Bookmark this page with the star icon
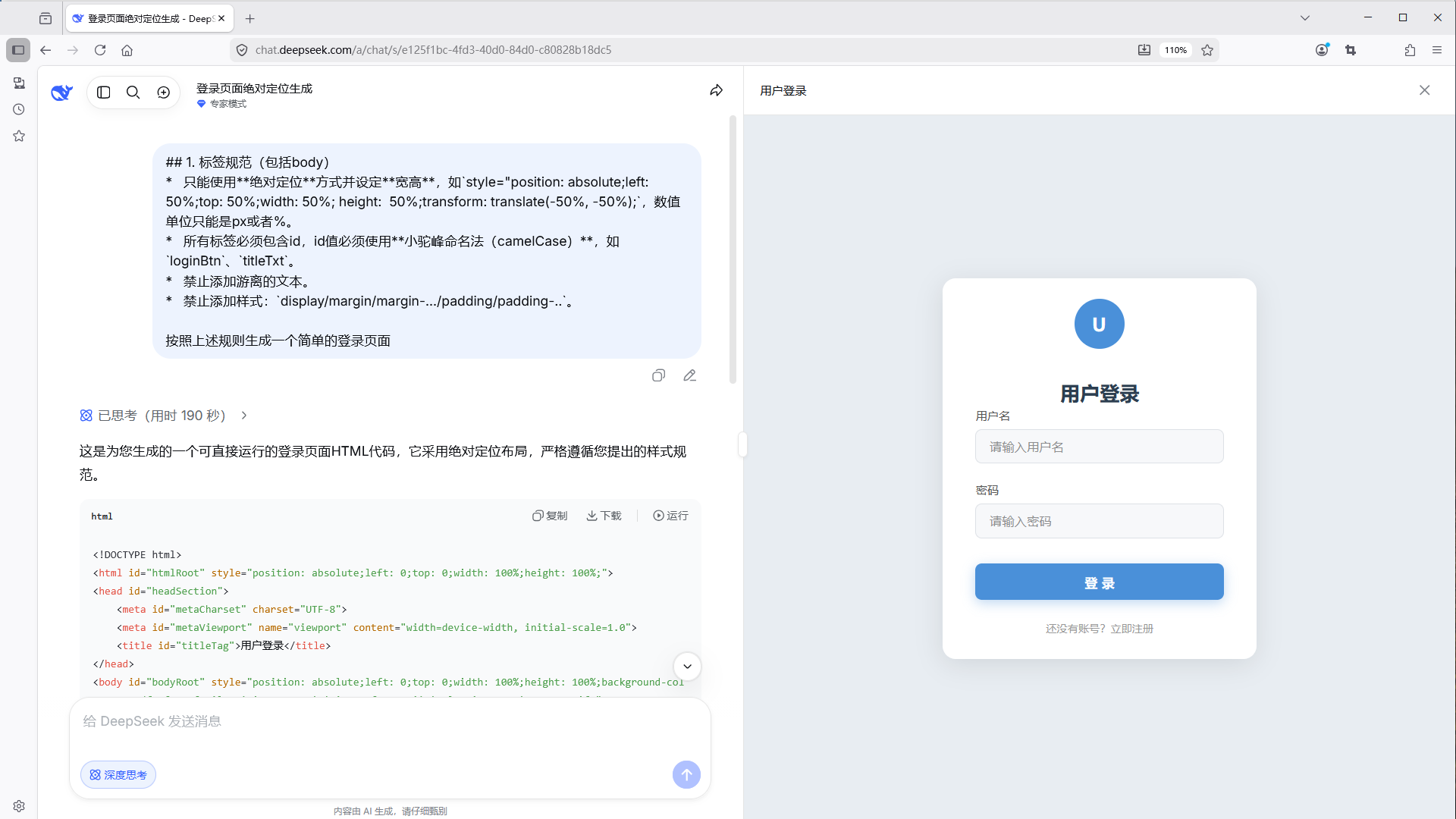This screenshot has height=819, width=1456. point(1208,50)
